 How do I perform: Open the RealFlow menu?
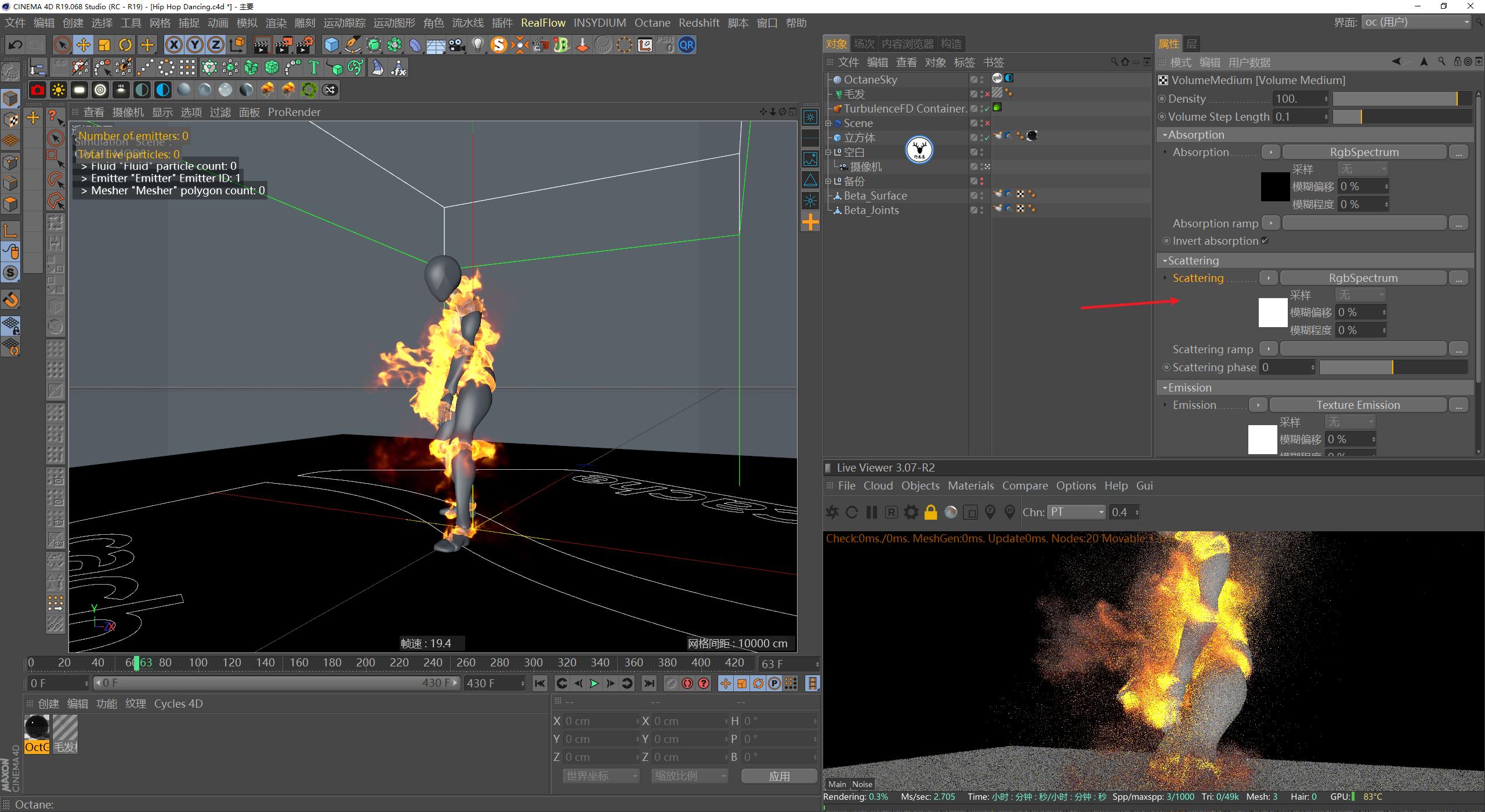point(544,23)
